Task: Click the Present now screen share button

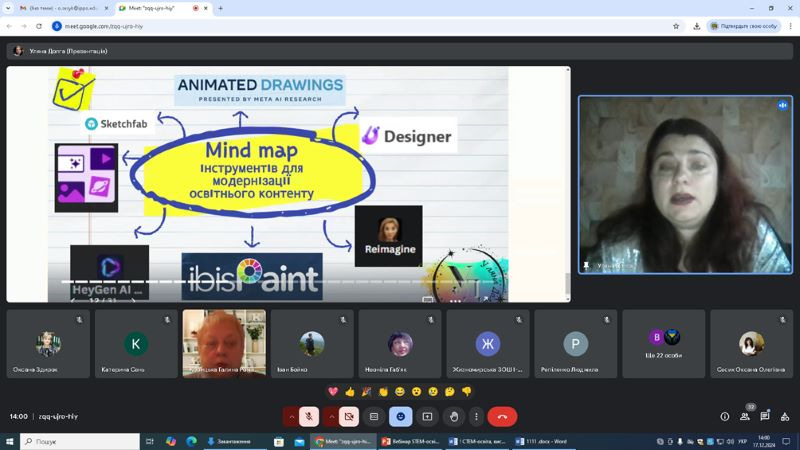Action: coord(427,417)
